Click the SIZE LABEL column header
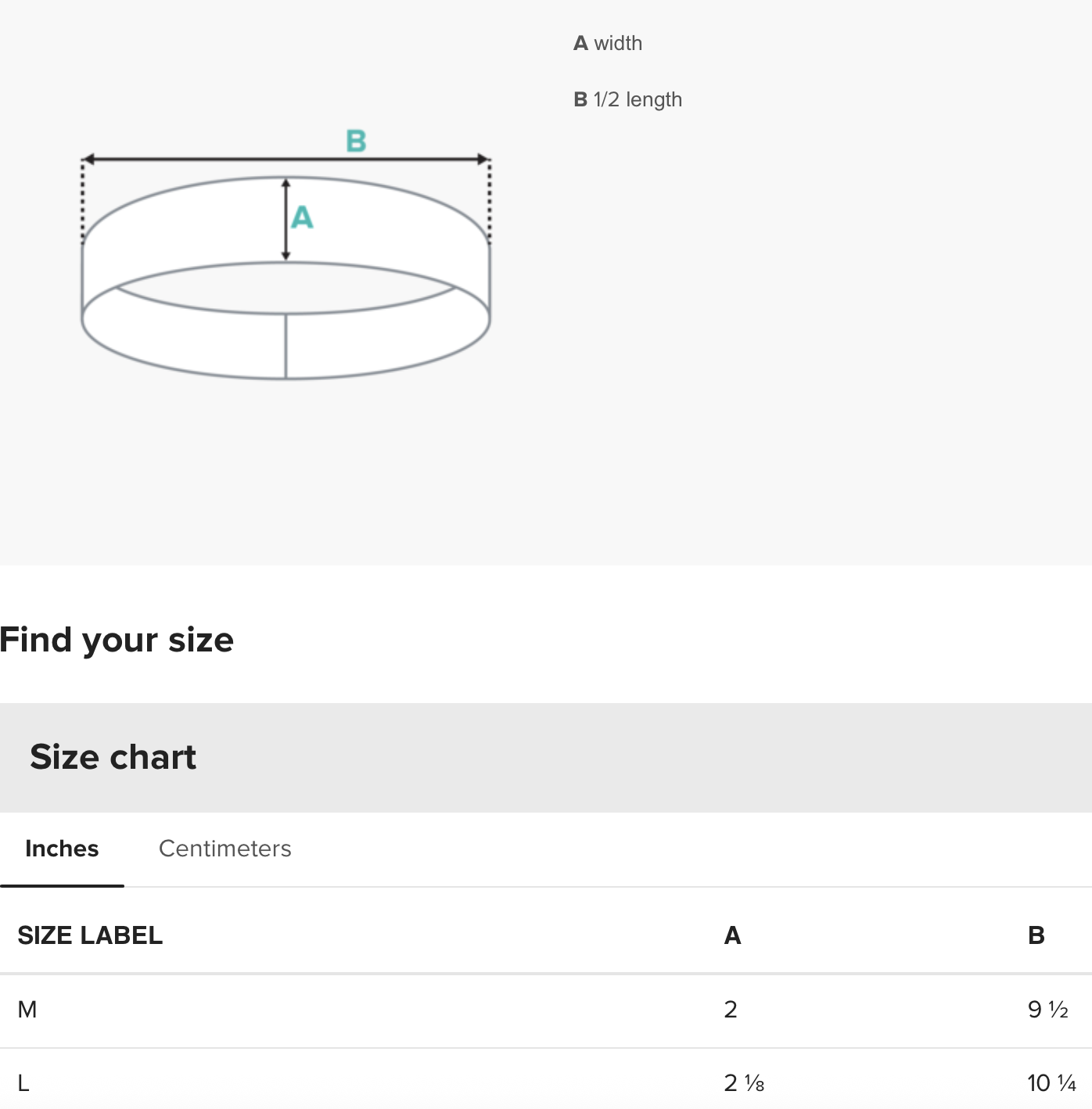1092x1109 pixels. click(90, 935)
